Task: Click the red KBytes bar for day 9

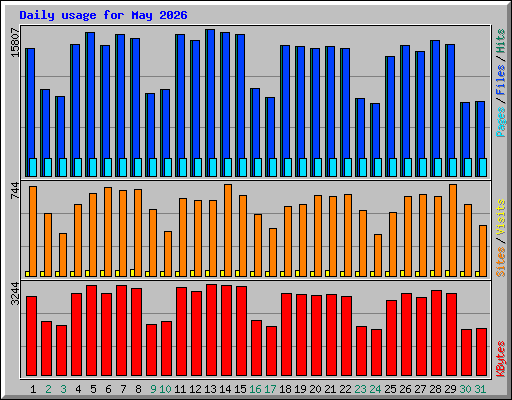Action: (152, 350)
